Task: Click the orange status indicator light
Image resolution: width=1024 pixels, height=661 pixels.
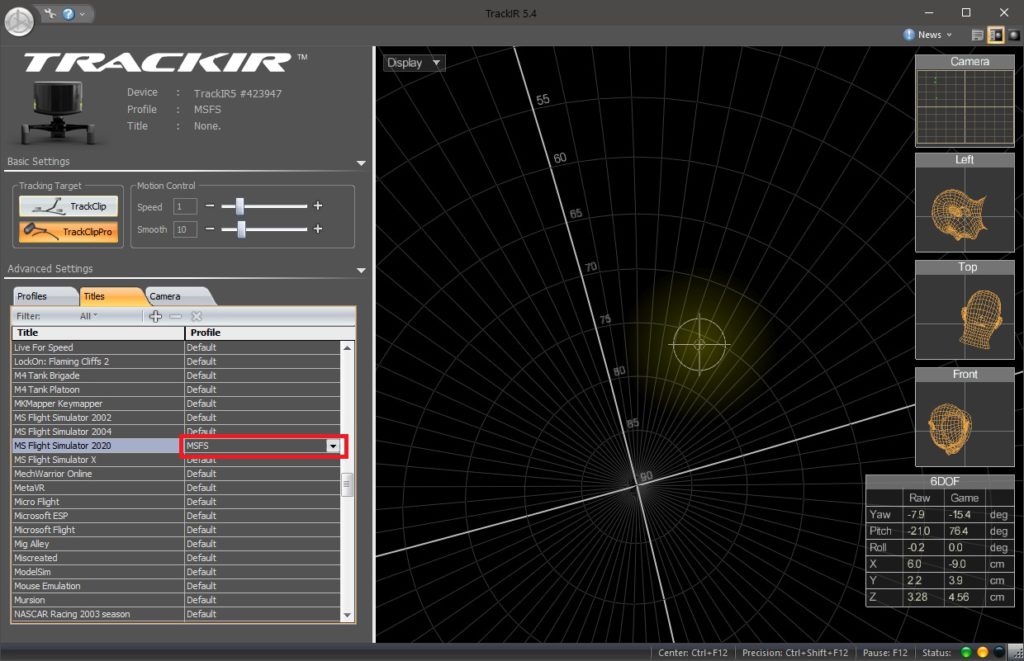Action: tap(983, 653)
